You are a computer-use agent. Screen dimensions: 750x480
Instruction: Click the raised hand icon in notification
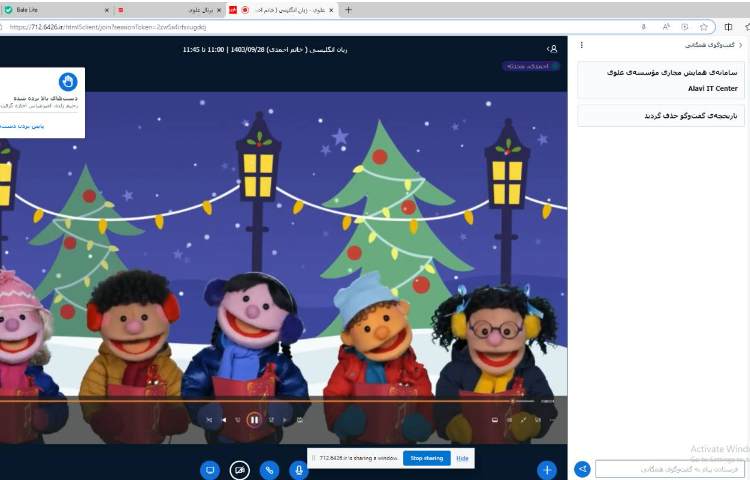click(x=68, y=82)
